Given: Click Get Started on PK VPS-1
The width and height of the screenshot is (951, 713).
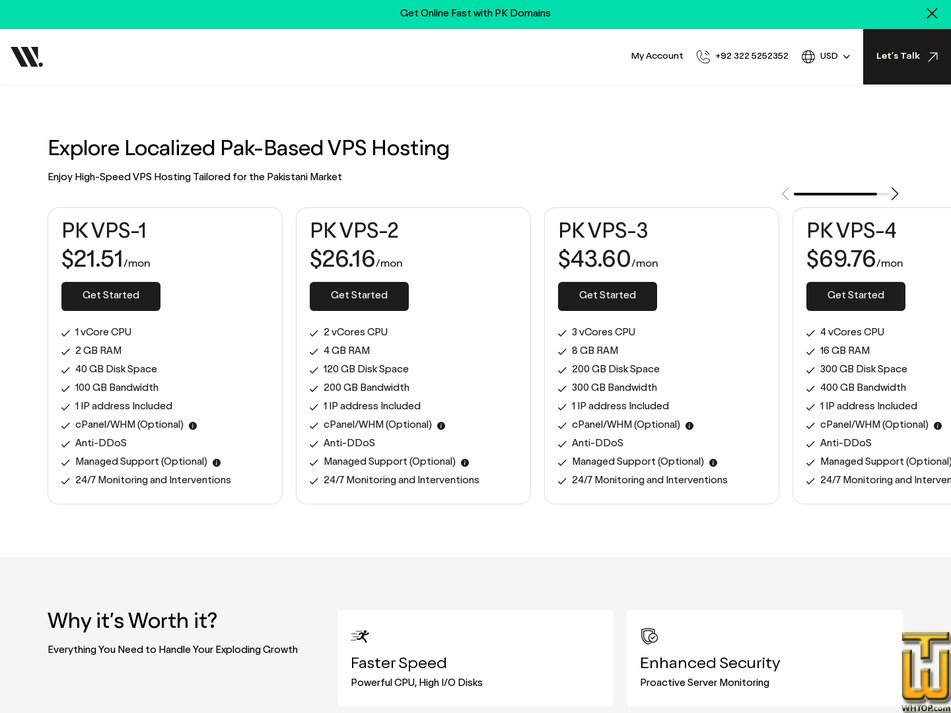Looking at the screenshot, I should click(111, 296).
